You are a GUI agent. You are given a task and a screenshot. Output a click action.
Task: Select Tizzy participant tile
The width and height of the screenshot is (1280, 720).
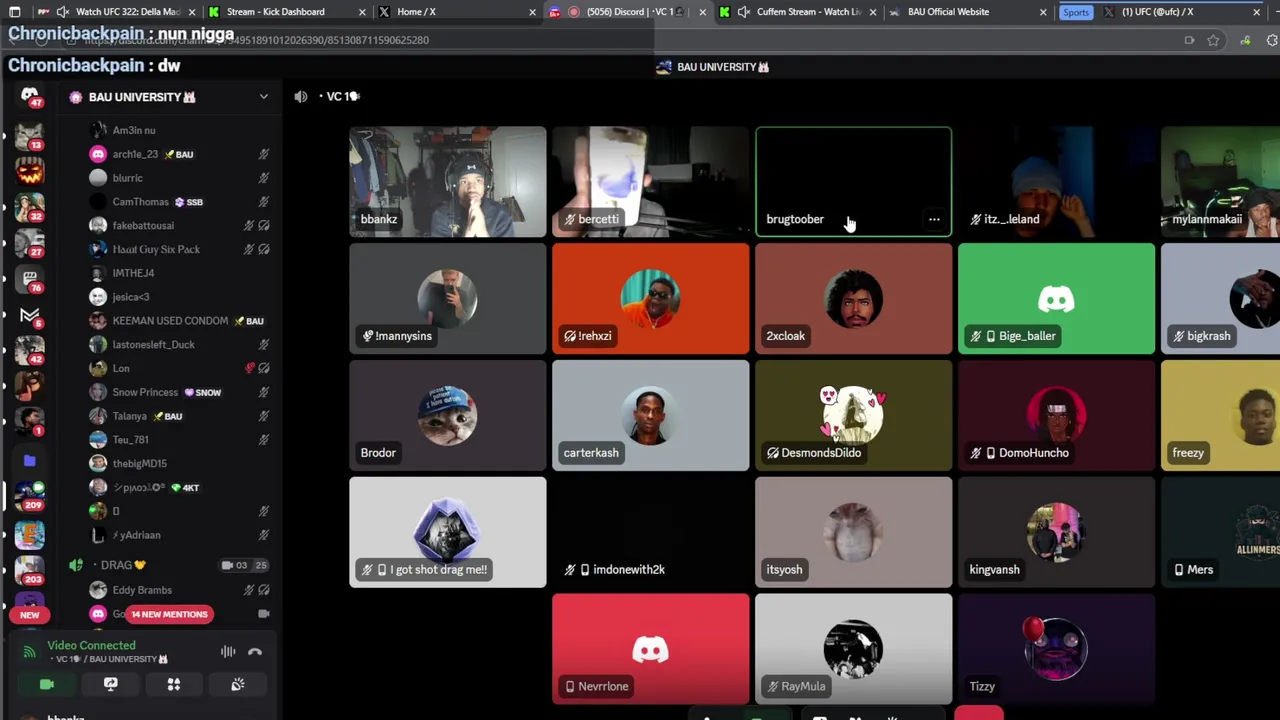click(x=1057, y=650)
